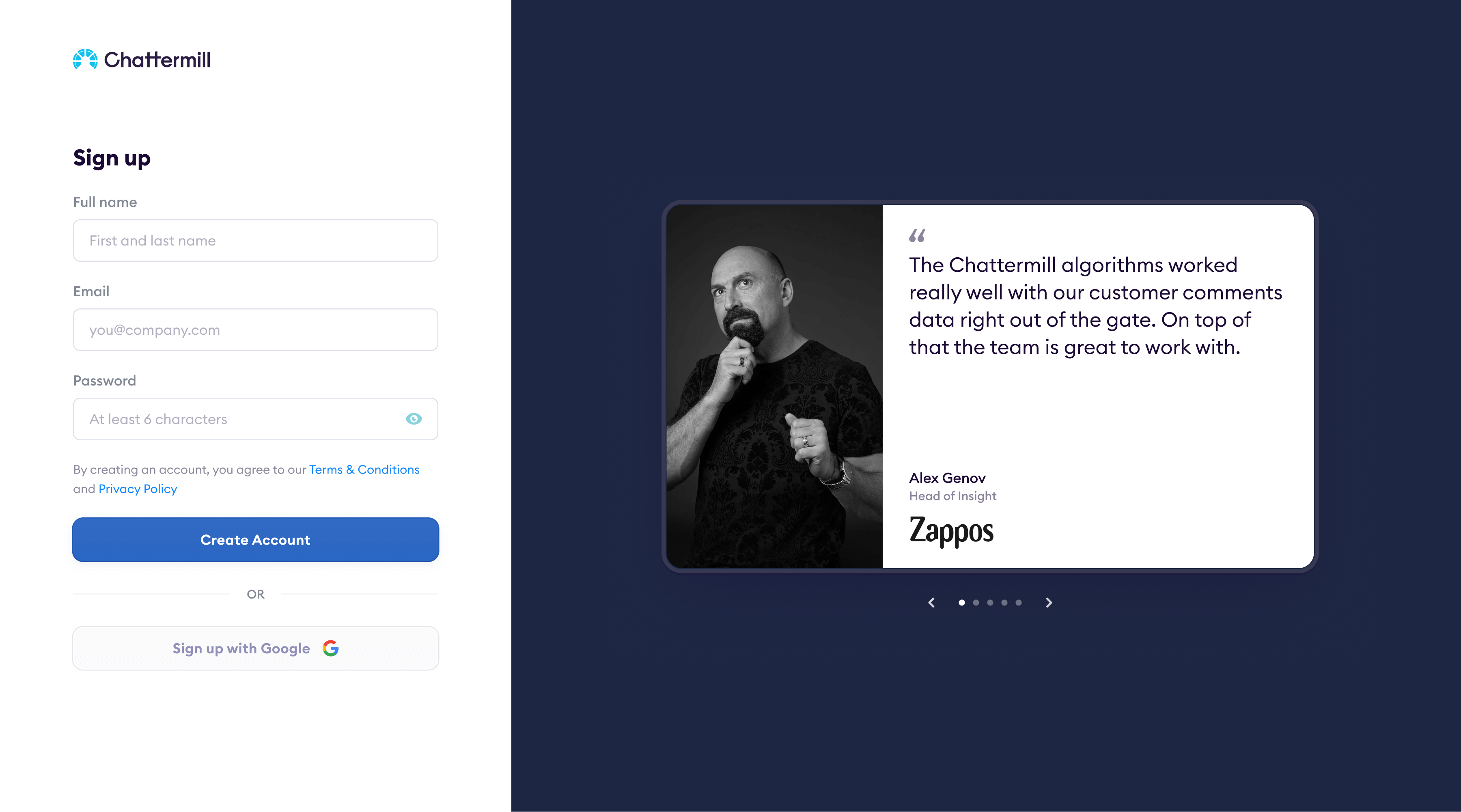This screenshot has height=812, width=1461.
Task: Select the last carousel pagination dot
Action: point(1018,603)
